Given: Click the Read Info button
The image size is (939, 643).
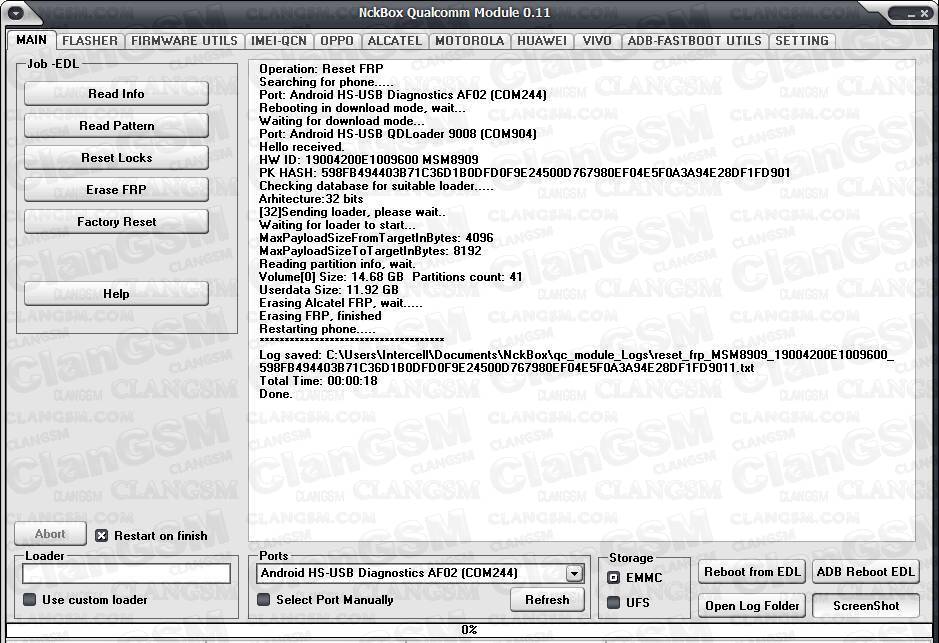Looking at the screenshot, I should coord(116,94).
